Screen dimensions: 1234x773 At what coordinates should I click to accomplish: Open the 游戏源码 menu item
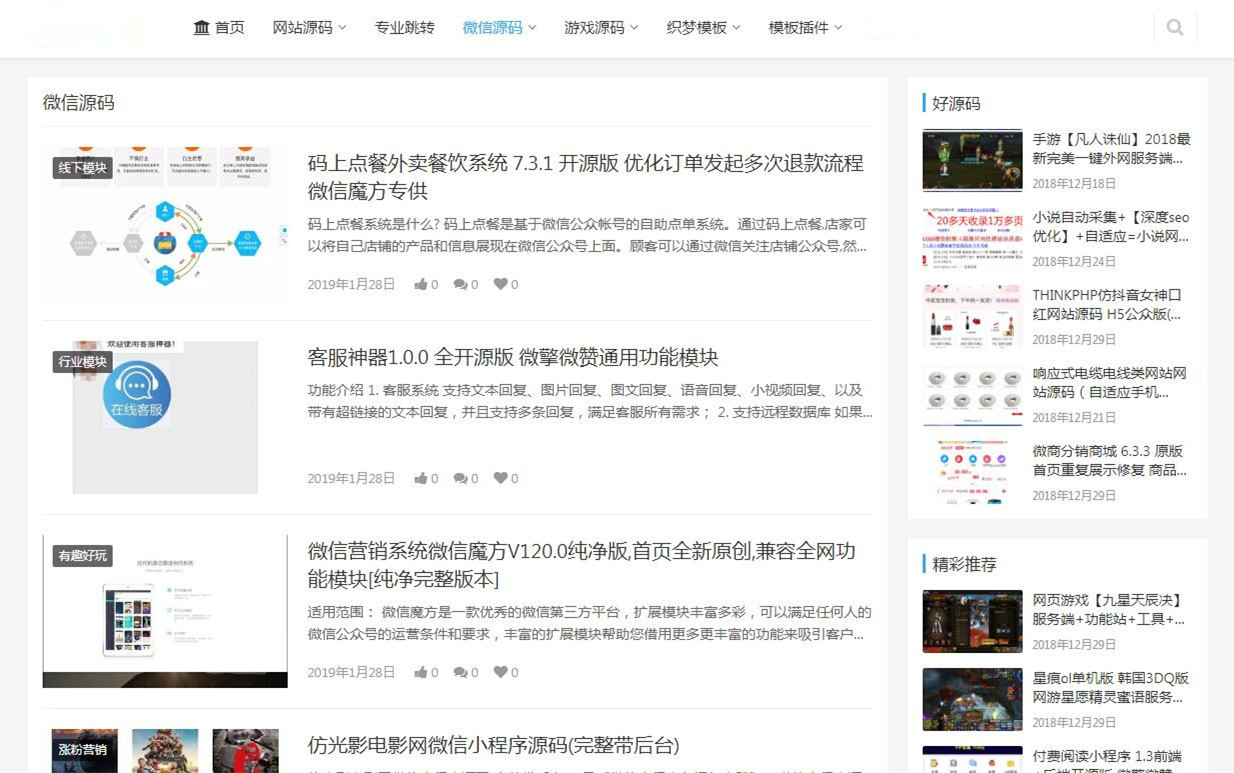(594, 27)
